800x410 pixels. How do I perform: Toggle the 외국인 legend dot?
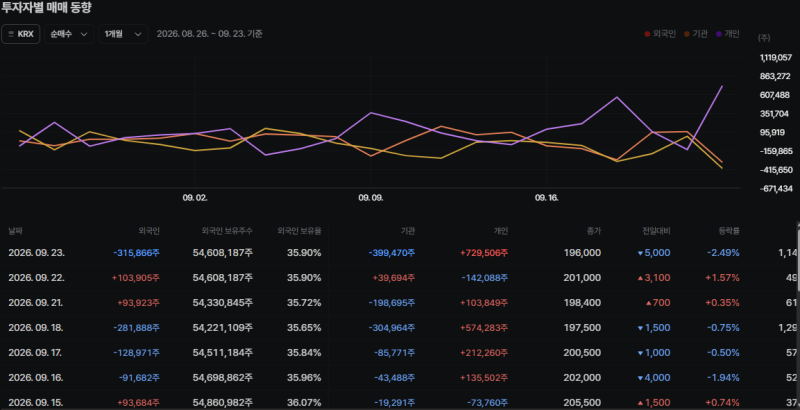point(647,34)
